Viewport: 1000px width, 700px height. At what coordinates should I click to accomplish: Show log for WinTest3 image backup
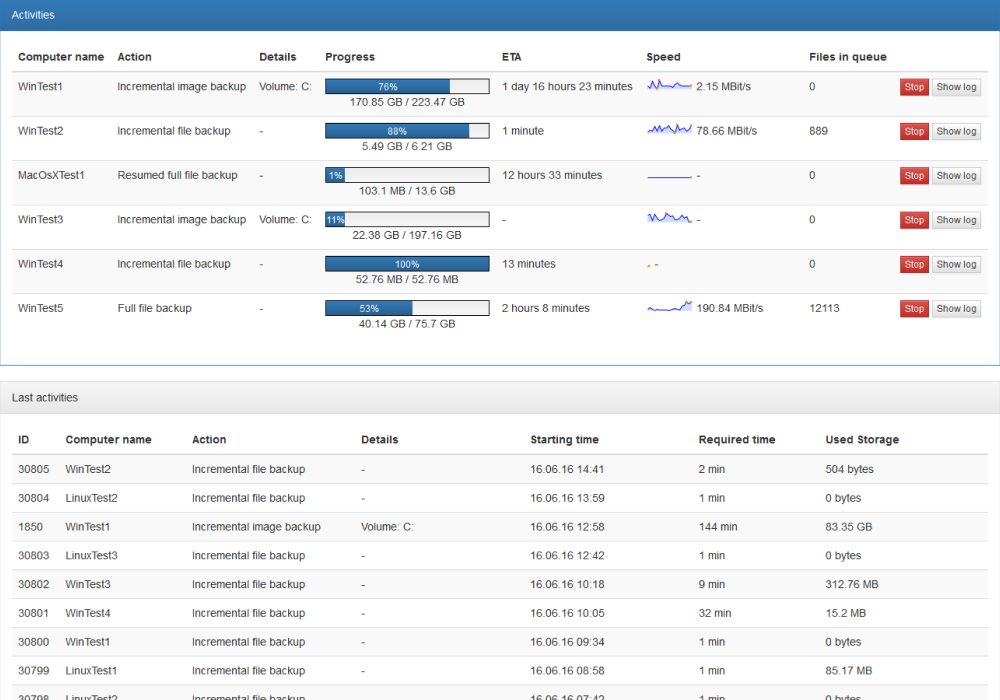tap(955, 219)
